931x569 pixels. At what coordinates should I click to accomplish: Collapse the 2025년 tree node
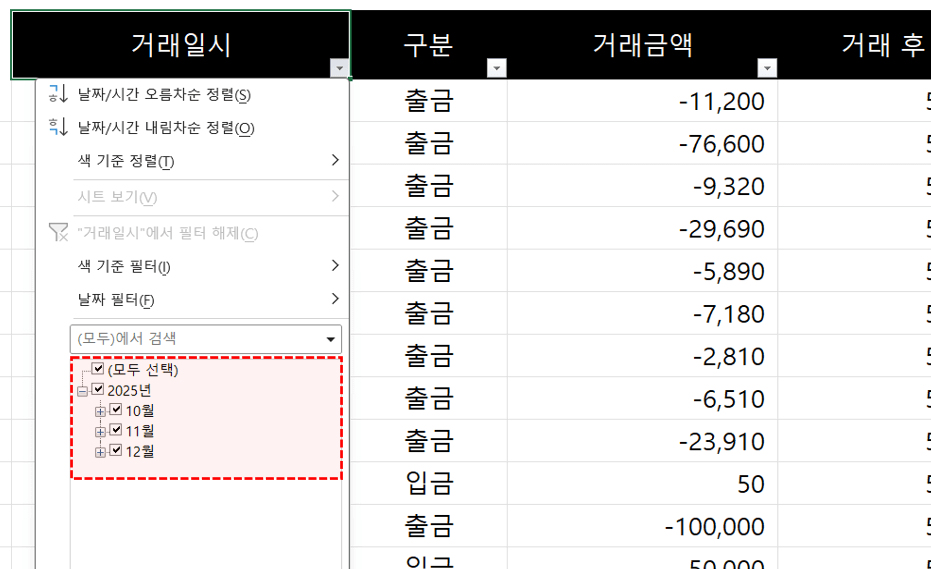coord(82,391)
